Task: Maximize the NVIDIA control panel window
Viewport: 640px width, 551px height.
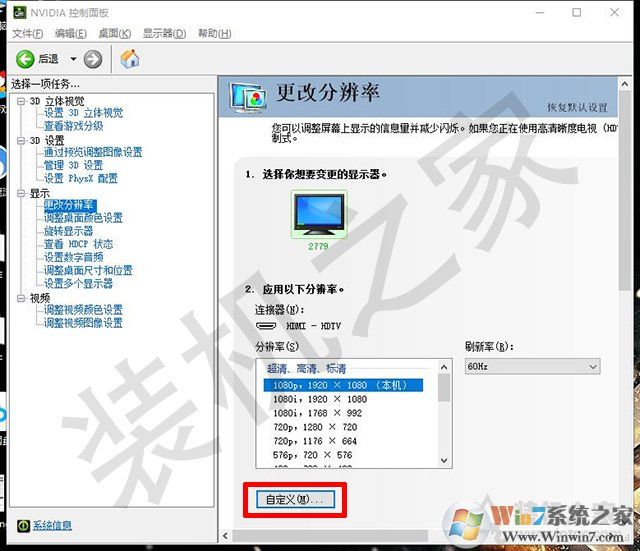Action: click(577, 13)
